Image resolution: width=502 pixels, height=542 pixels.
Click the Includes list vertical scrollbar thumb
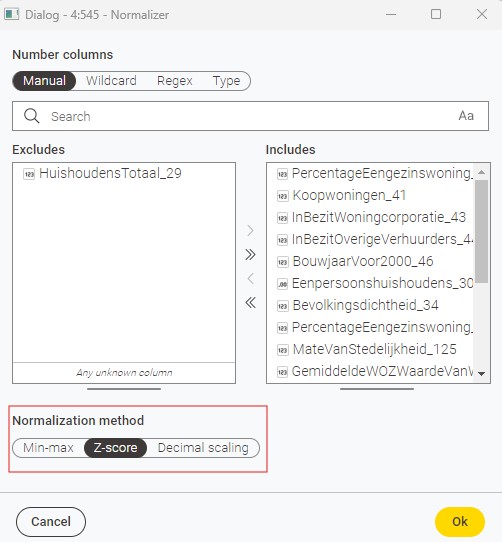481,231
